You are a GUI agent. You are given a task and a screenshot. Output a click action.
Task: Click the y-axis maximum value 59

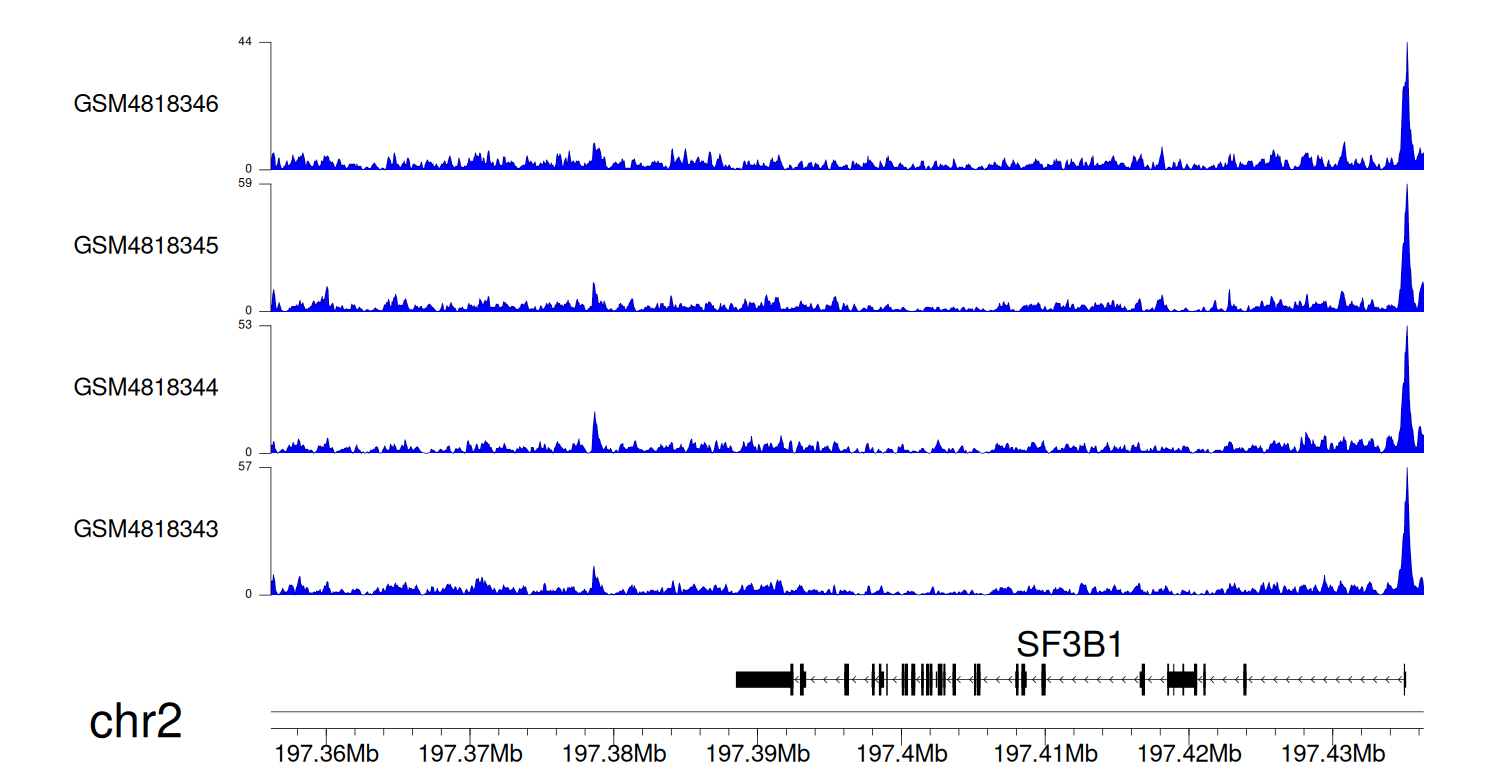245,184
